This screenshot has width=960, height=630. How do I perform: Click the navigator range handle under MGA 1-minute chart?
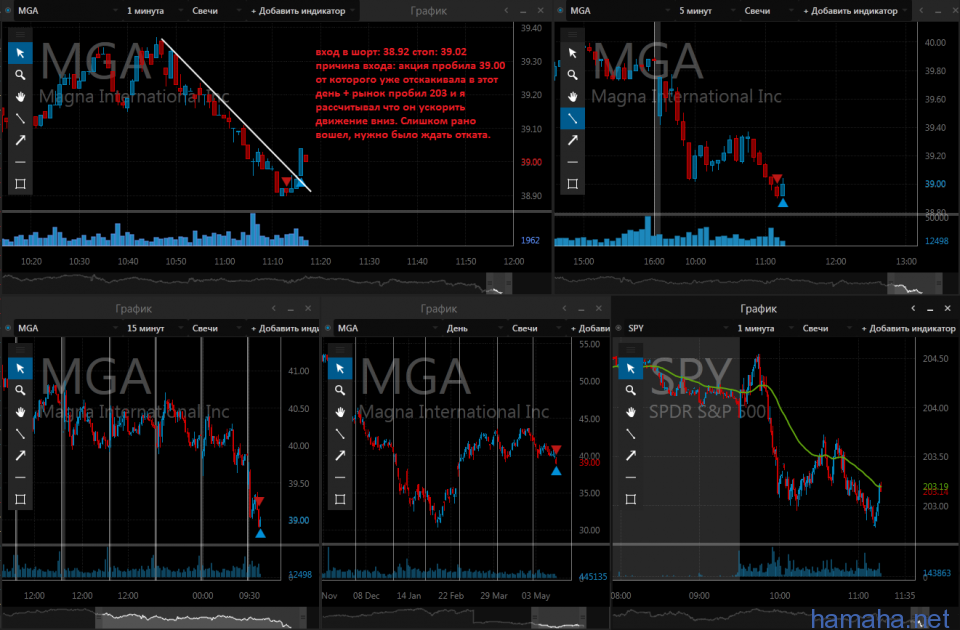(x=499, y=283)
